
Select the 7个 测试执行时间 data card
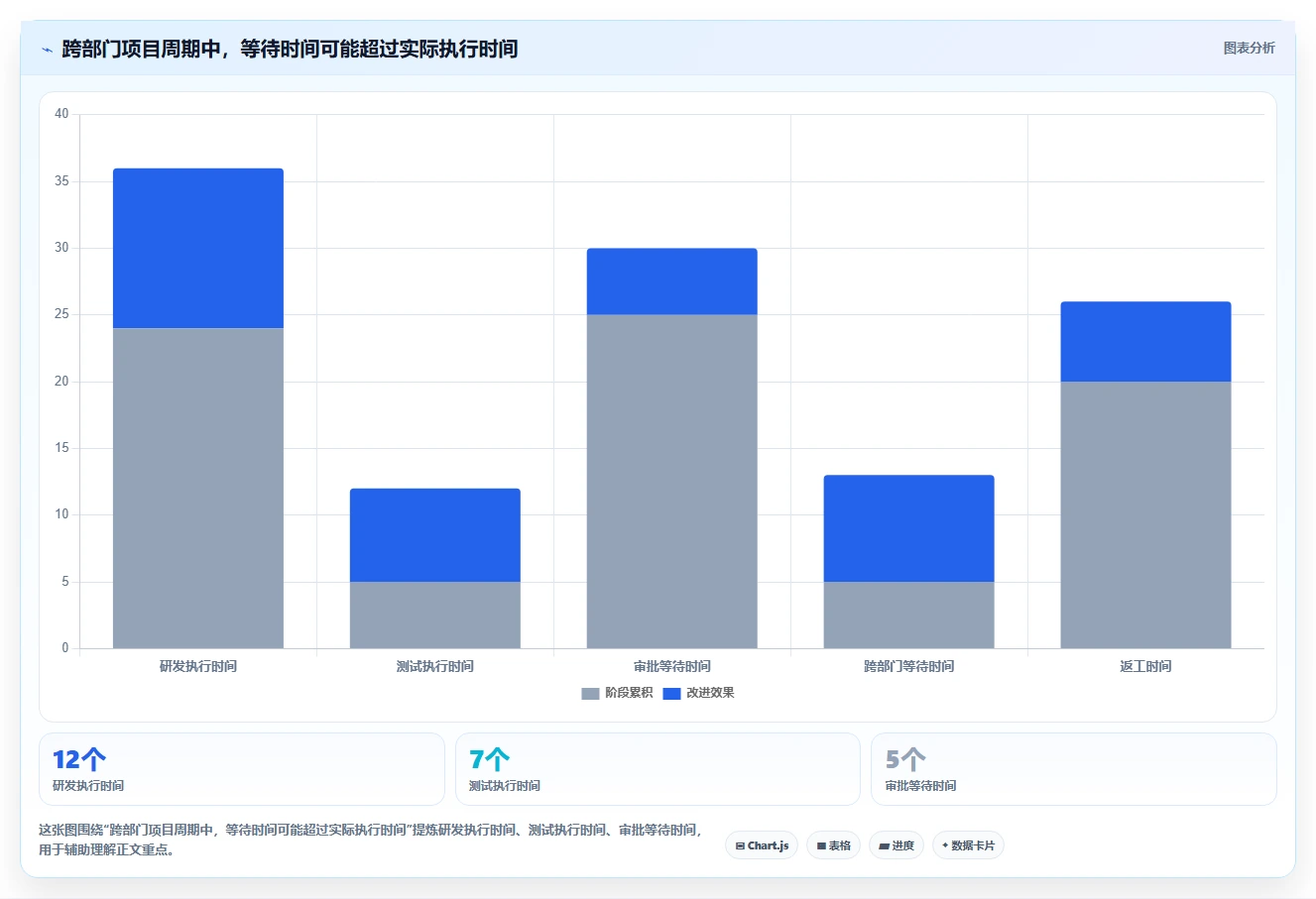[x=658, y=769]
